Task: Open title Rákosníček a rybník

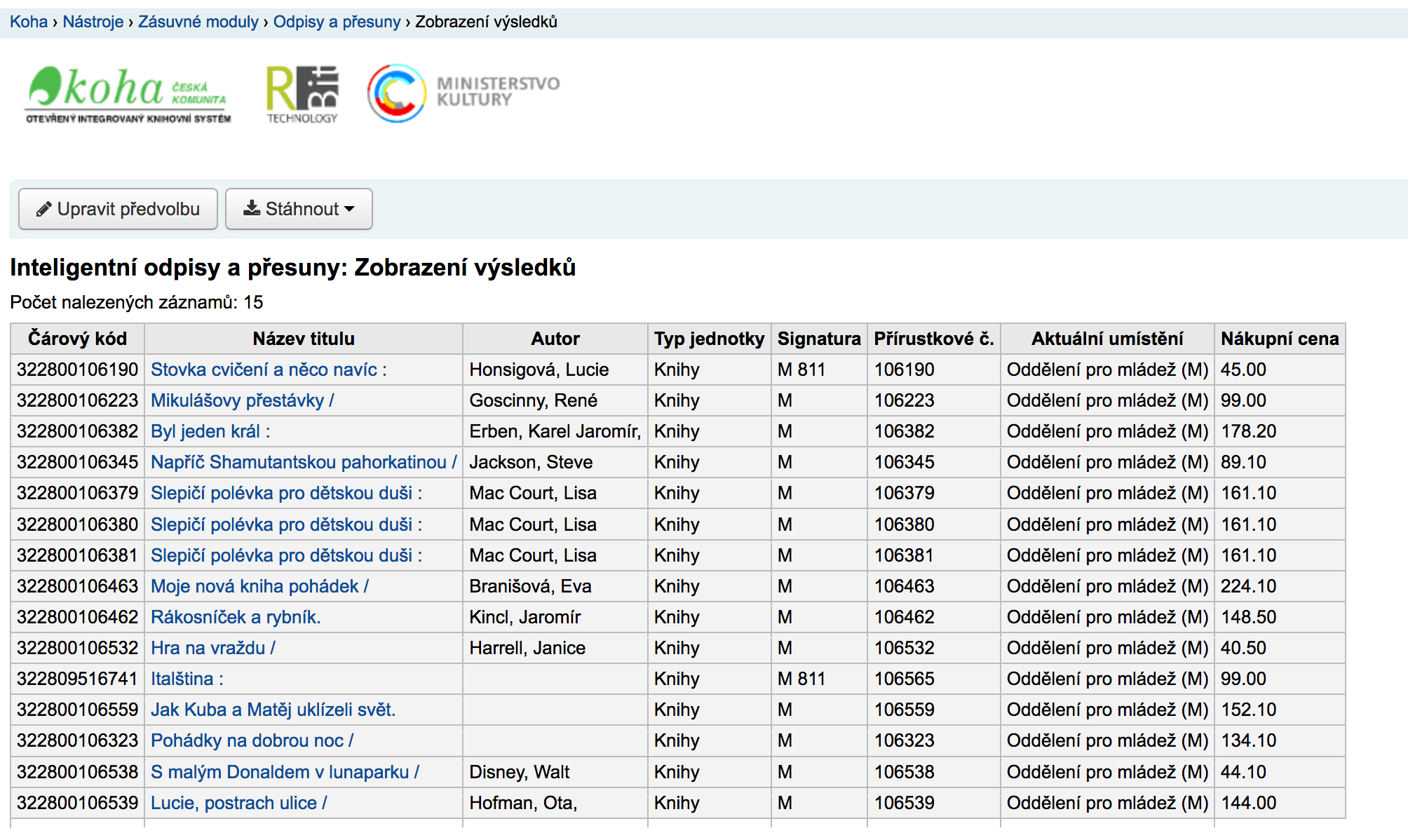Action: [235, 617]
